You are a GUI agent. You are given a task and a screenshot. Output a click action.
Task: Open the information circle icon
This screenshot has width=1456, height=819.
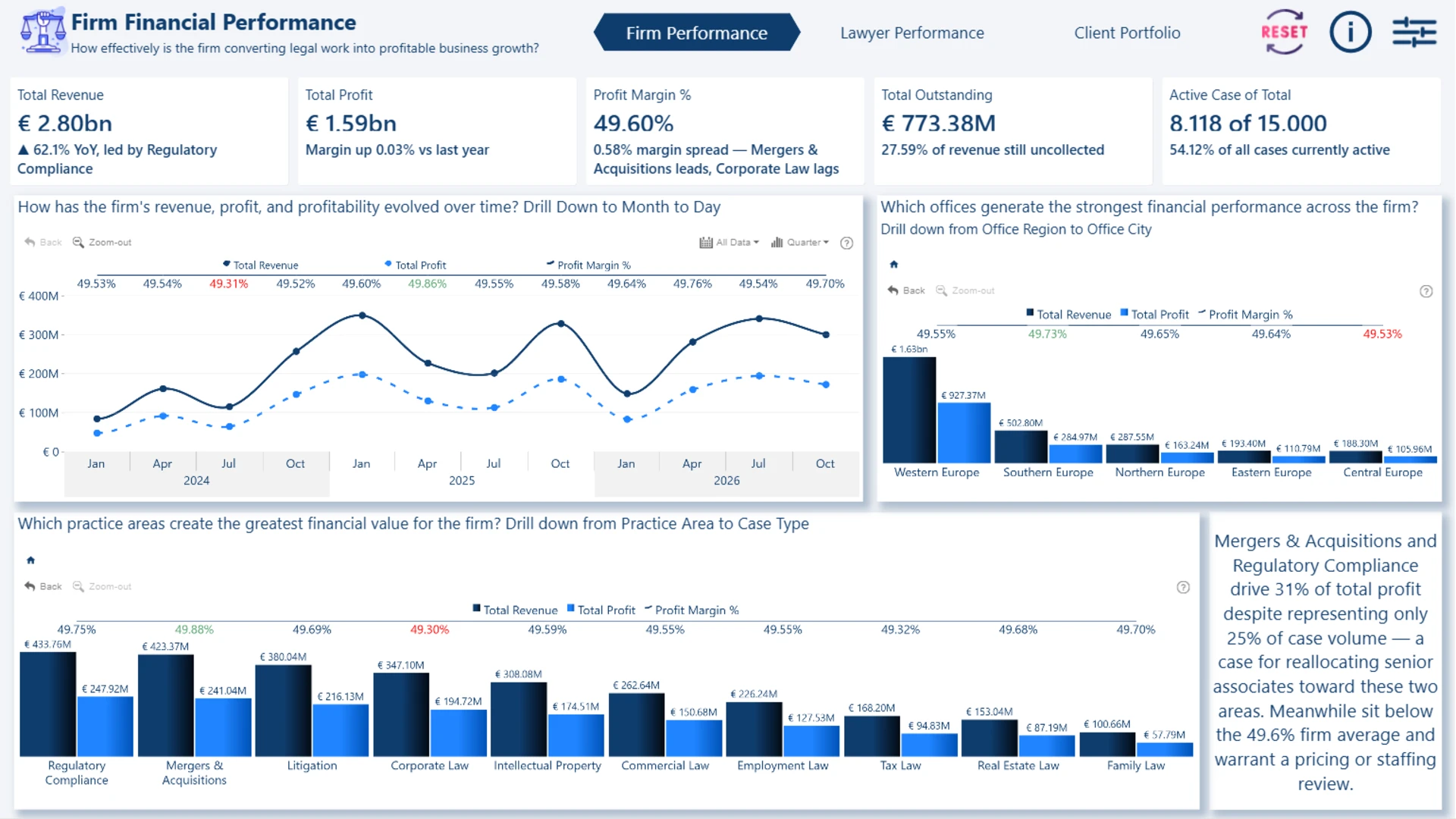[1351, 32]
